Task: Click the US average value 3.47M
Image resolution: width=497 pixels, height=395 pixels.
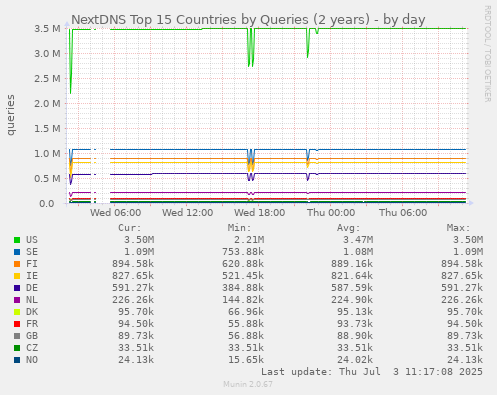Action: (358, 240)
